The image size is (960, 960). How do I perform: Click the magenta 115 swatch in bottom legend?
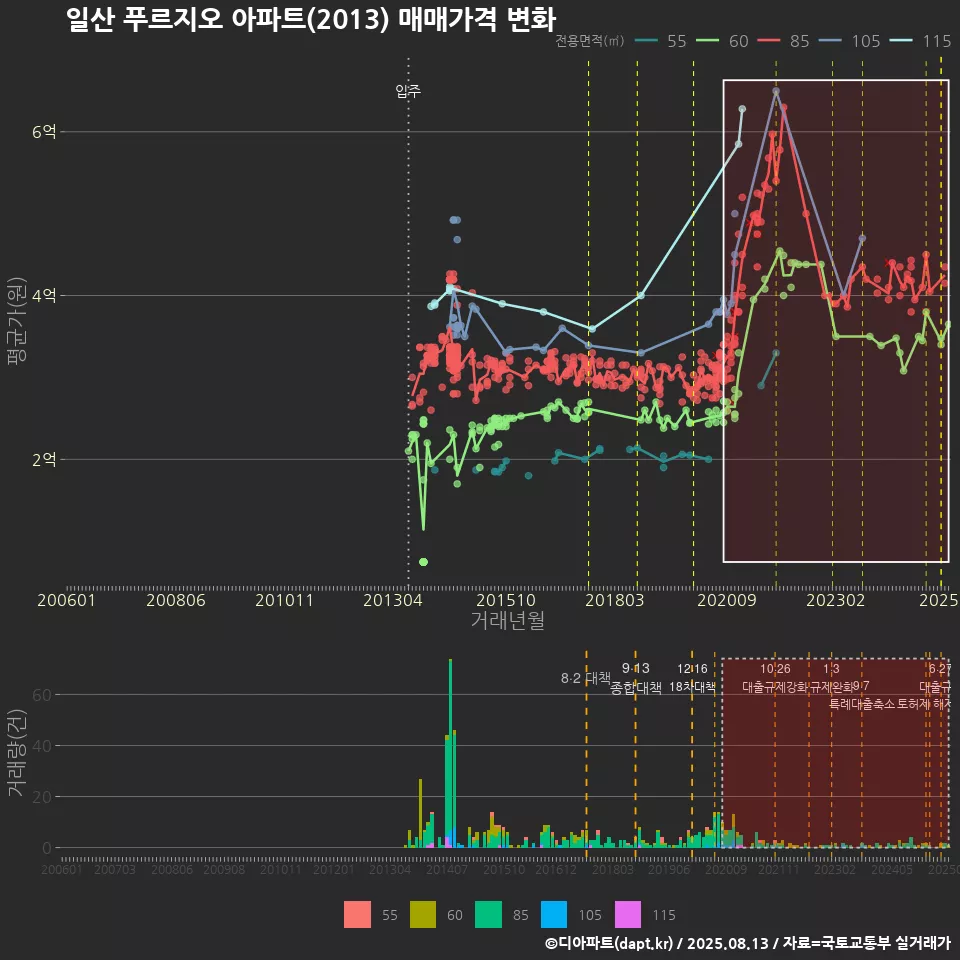coord(628,915)
